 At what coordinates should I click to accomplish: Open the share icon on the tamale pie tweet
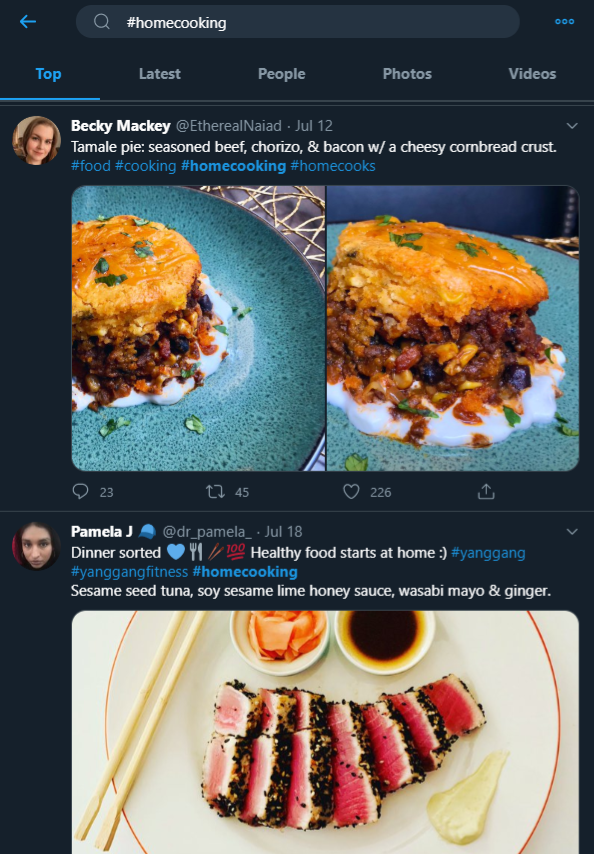pos(486,491)
